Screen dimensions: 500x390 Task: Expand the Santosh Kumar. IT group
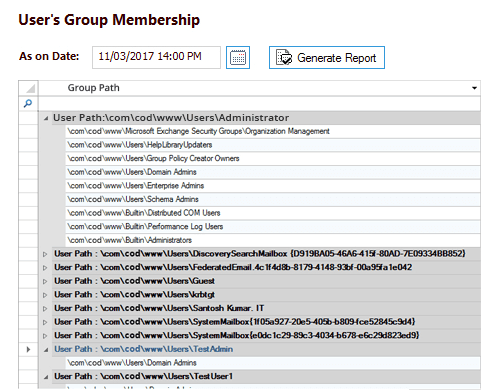[x=45, y=309]
